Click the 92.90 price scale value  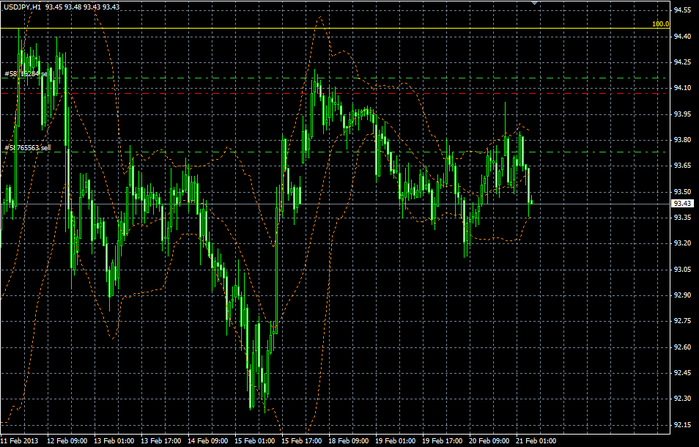click(x=683, y=295)
